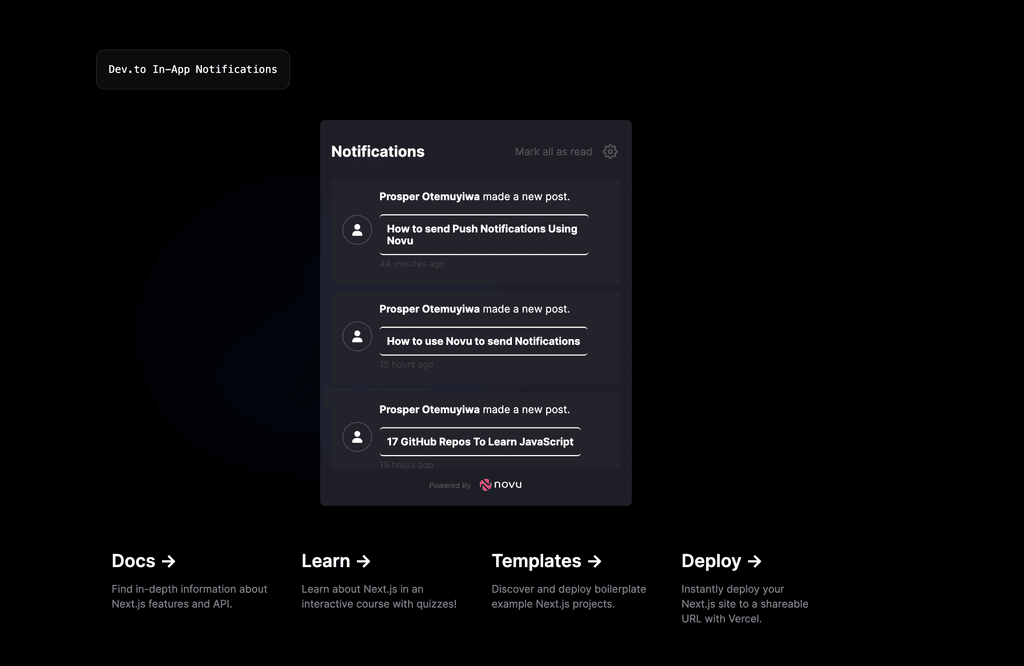Click the avatar on the GitHub Repos notification
The width and height of the screenshot is (1024, 666).
357,437
